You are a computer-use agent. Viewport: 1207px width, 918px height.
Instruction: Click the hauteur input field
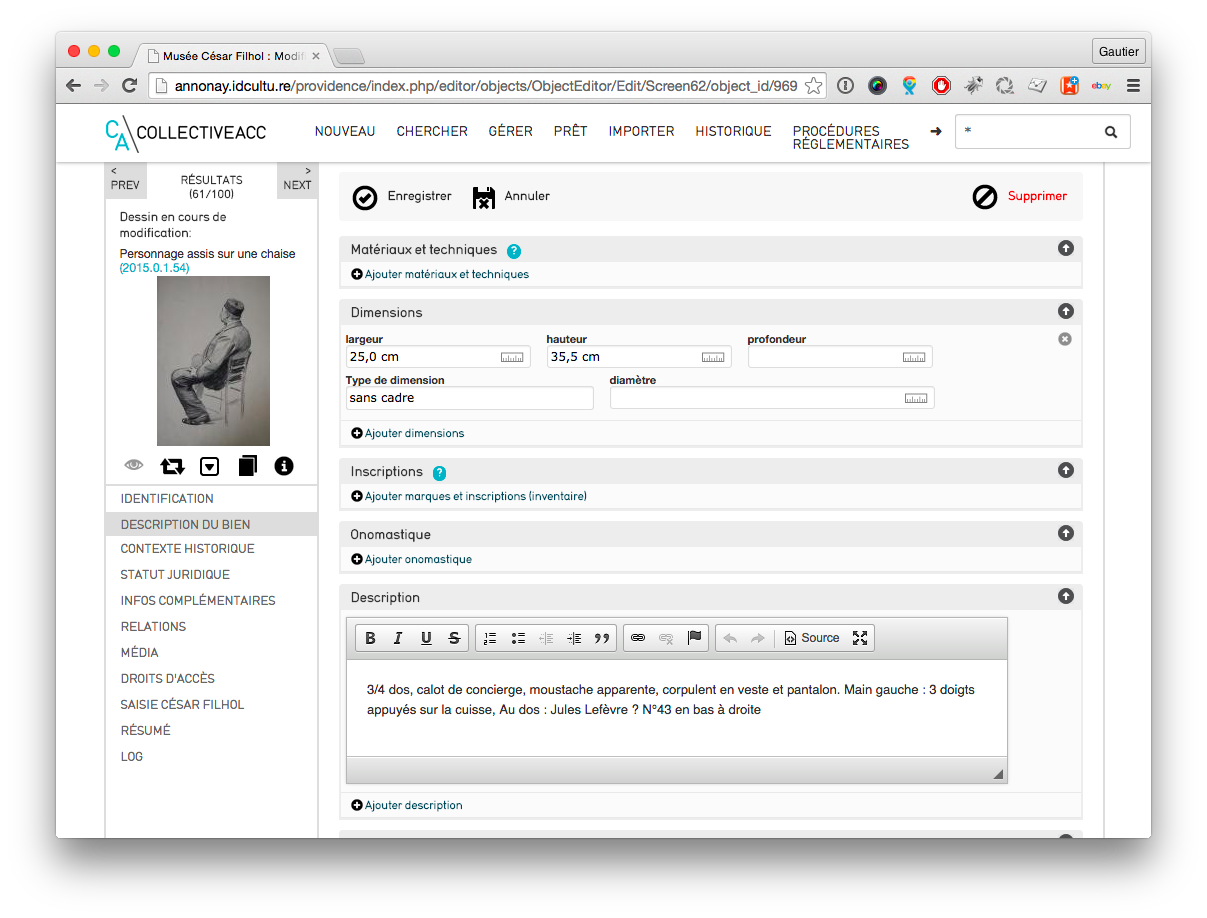tap(638, 357)
